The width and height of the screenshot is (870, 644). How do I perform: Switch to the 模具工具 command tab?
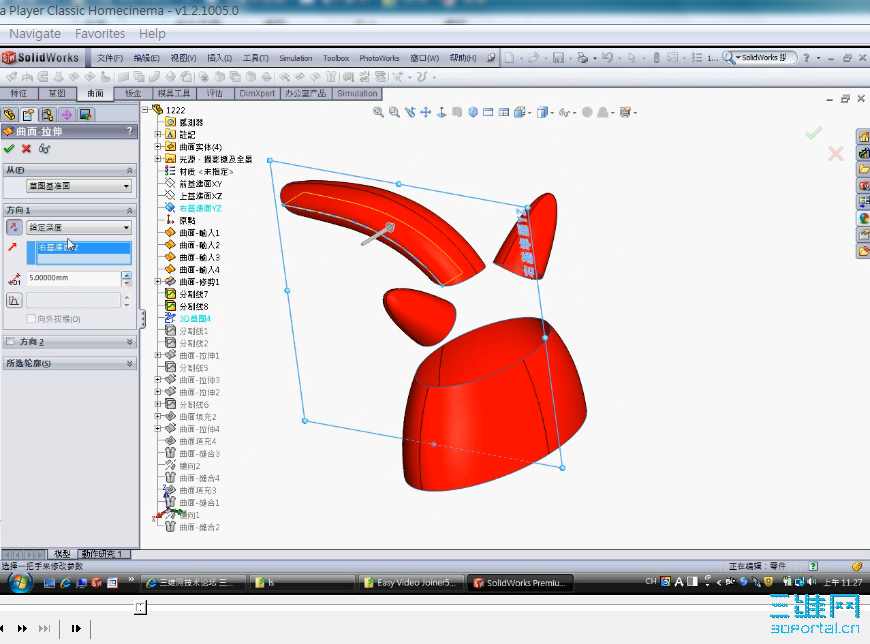click(x=174, y=93)
